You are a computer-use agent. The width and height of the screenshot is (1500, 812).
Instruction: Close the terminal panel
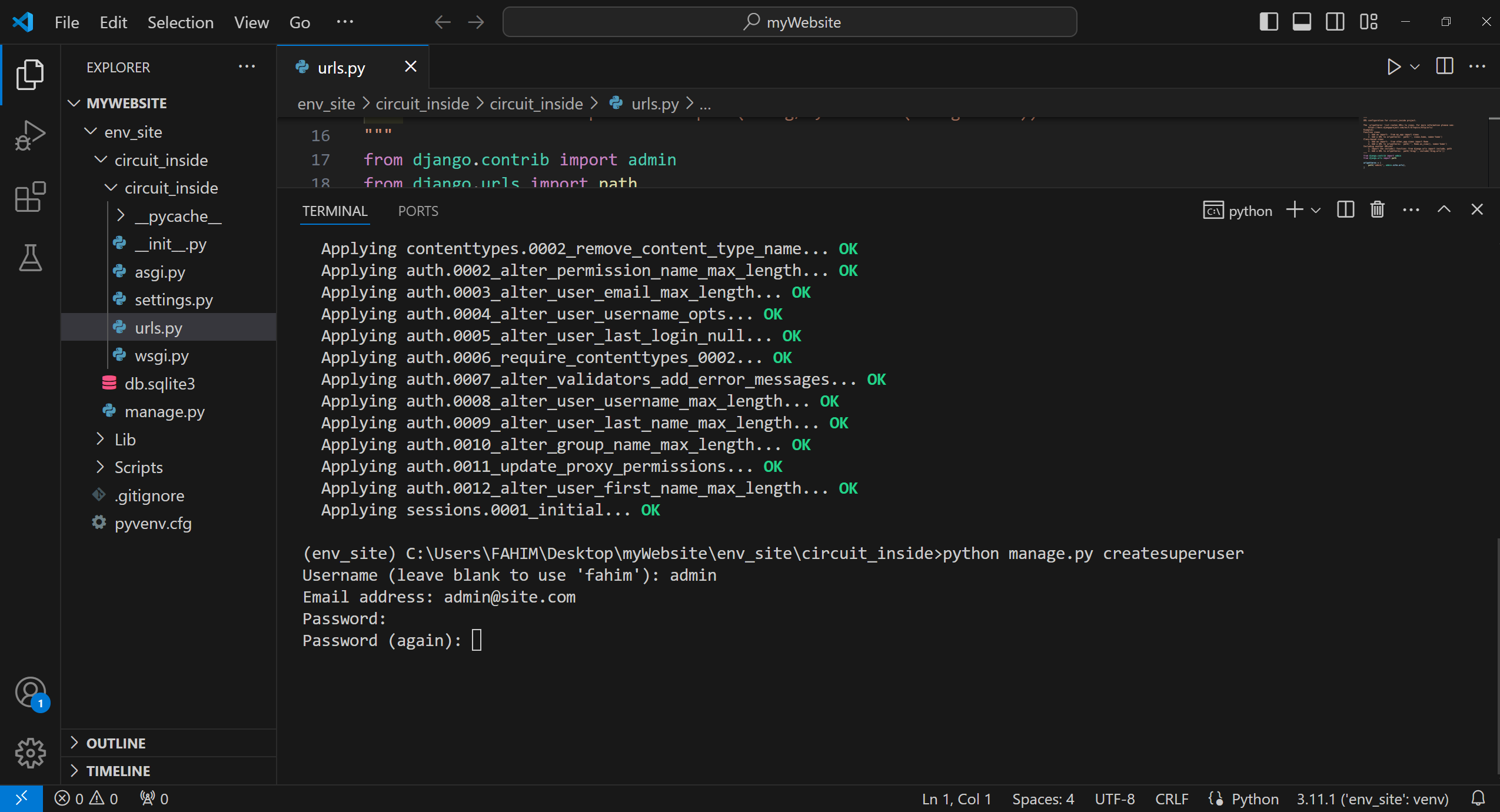coord(1477,210)
